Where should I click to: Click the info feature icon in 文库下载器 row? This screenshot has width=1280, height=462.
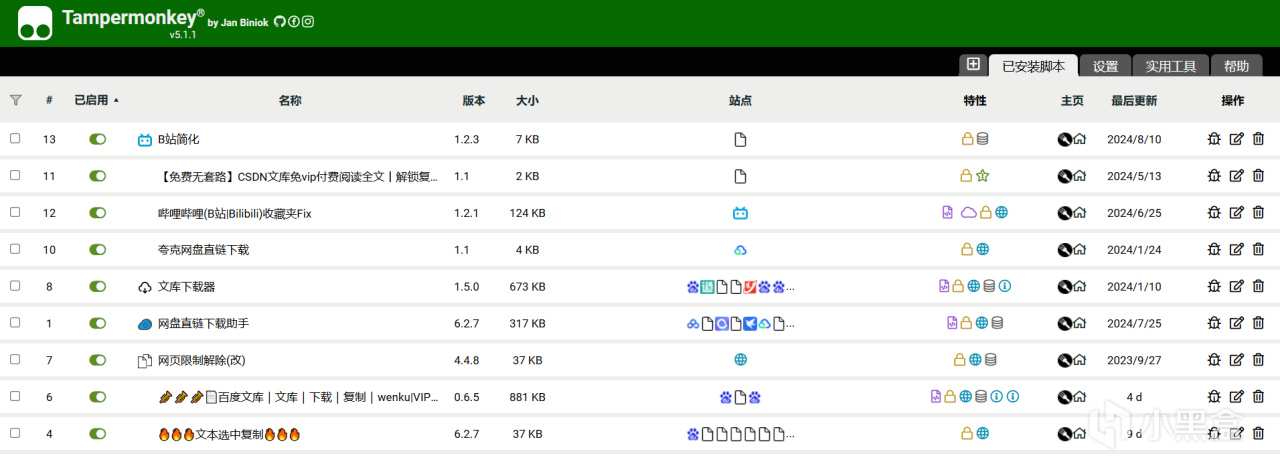(x=1005, y=286)
